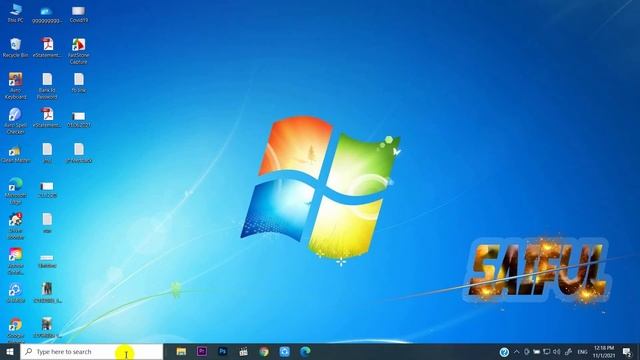This screenshot has width=640, height=360.
Task: Open the network tray icon
Action: pos(547,352)
